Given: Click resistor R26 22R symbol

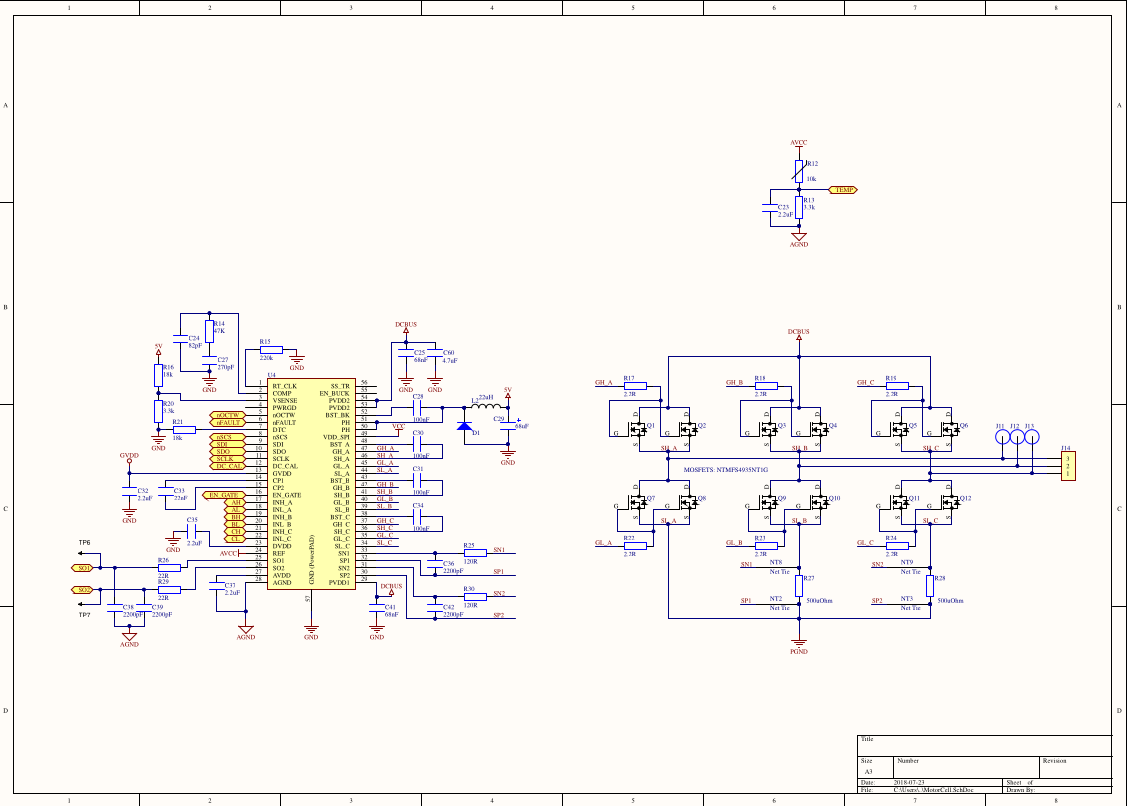Looking at the screenshot, I should (169, 568).
